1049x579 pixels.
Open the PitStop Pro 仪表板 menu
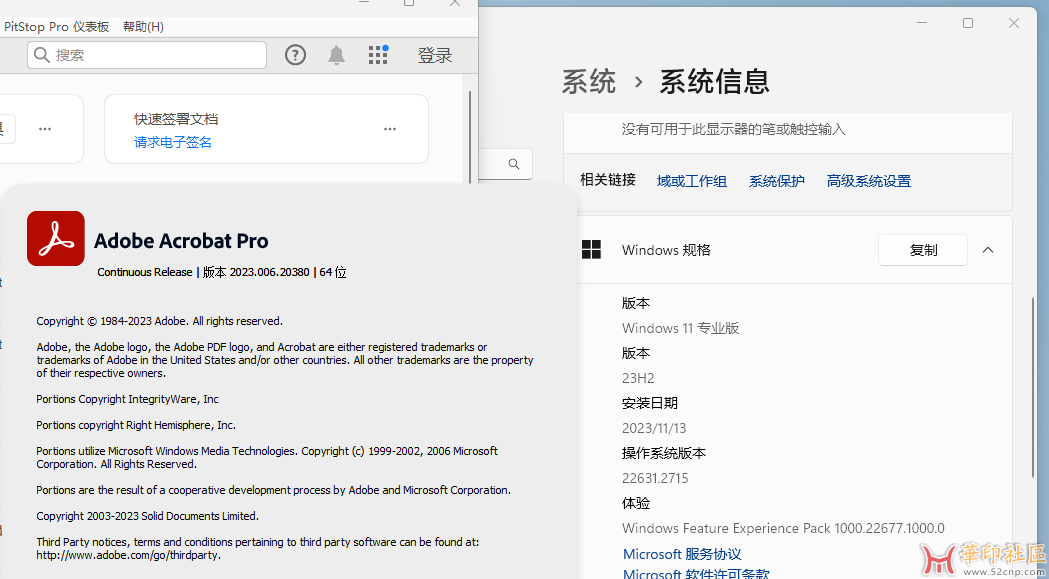click(x=57, y=27)
